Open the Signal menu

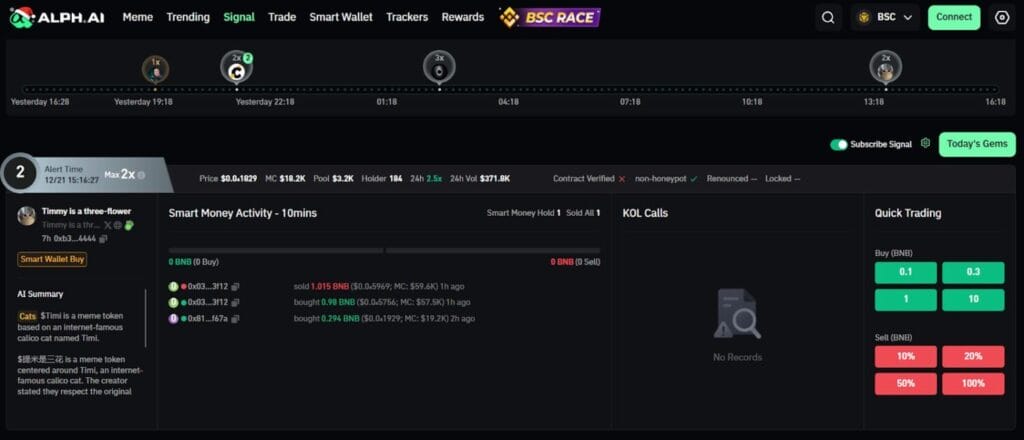(239, 17)
